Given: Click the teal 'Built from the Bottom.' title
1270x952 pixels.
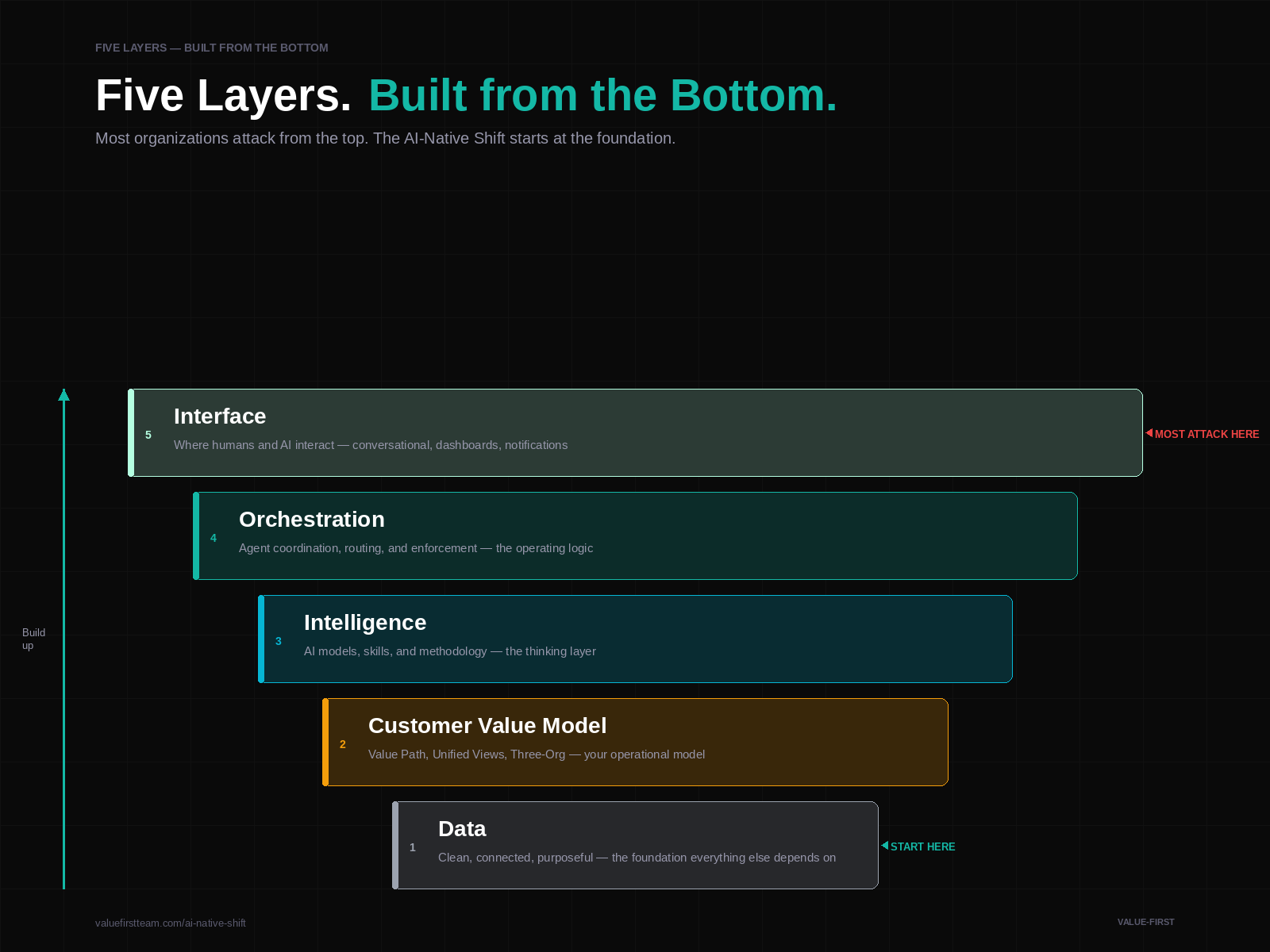Looking at the screenshot, I should tap(602, 95).
